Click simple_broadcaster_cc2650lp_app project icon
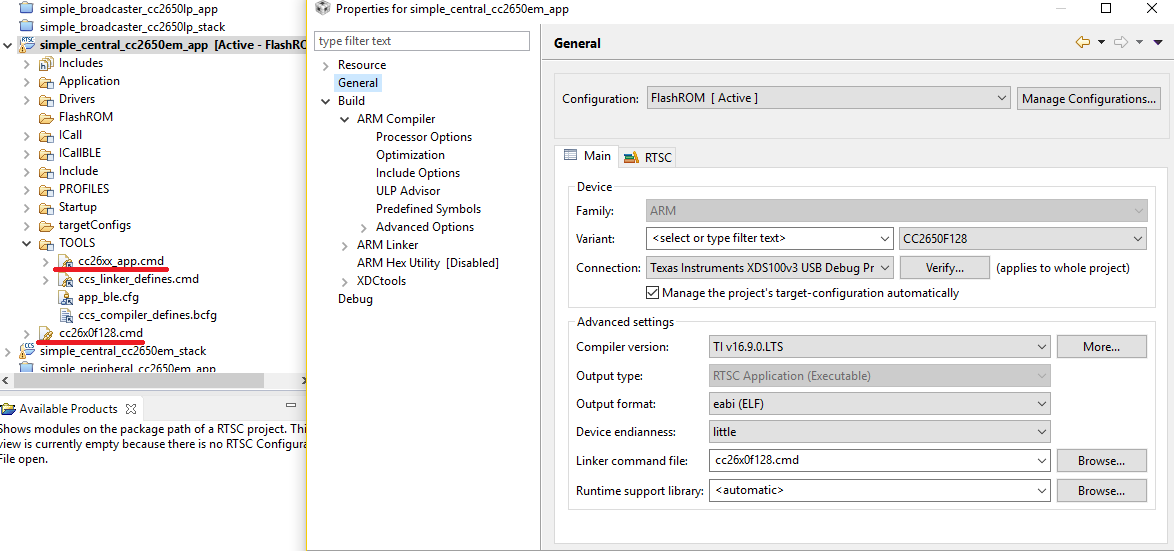 click(27, 9)
